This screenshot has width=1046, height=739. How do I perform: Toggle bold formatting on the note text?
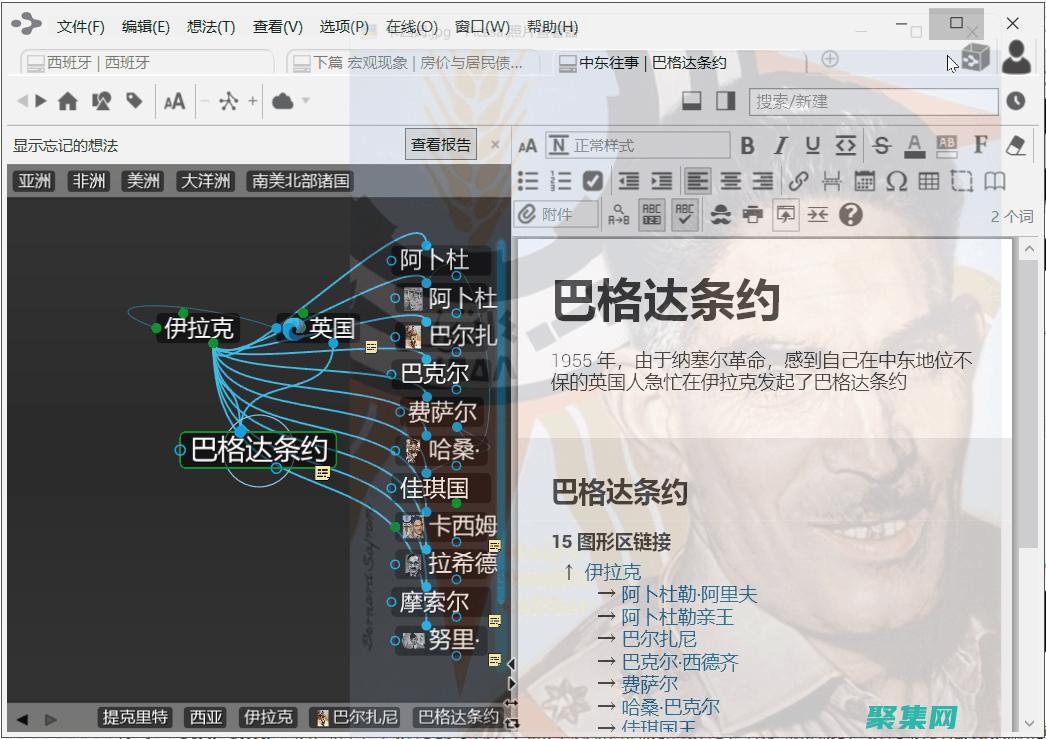pyautogui.click(x=747, y=144)
